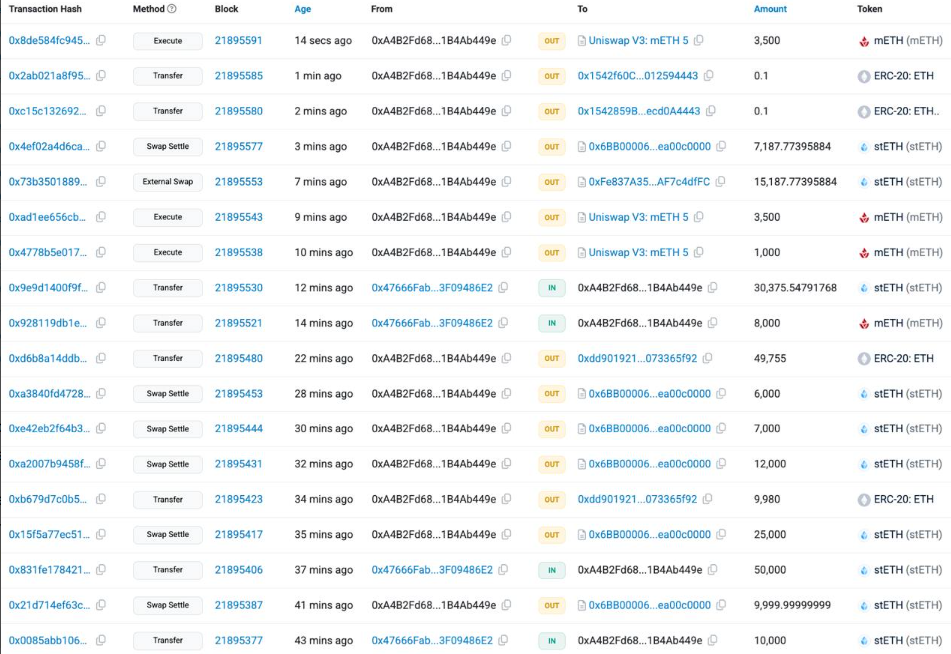
Task: Copy Uniswap V3 address in first row
Action: (x=699, y=40)
